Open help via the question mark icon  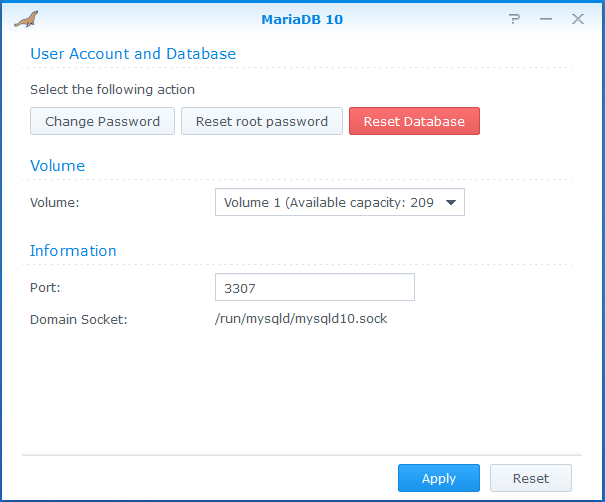[x=514, y=19]
